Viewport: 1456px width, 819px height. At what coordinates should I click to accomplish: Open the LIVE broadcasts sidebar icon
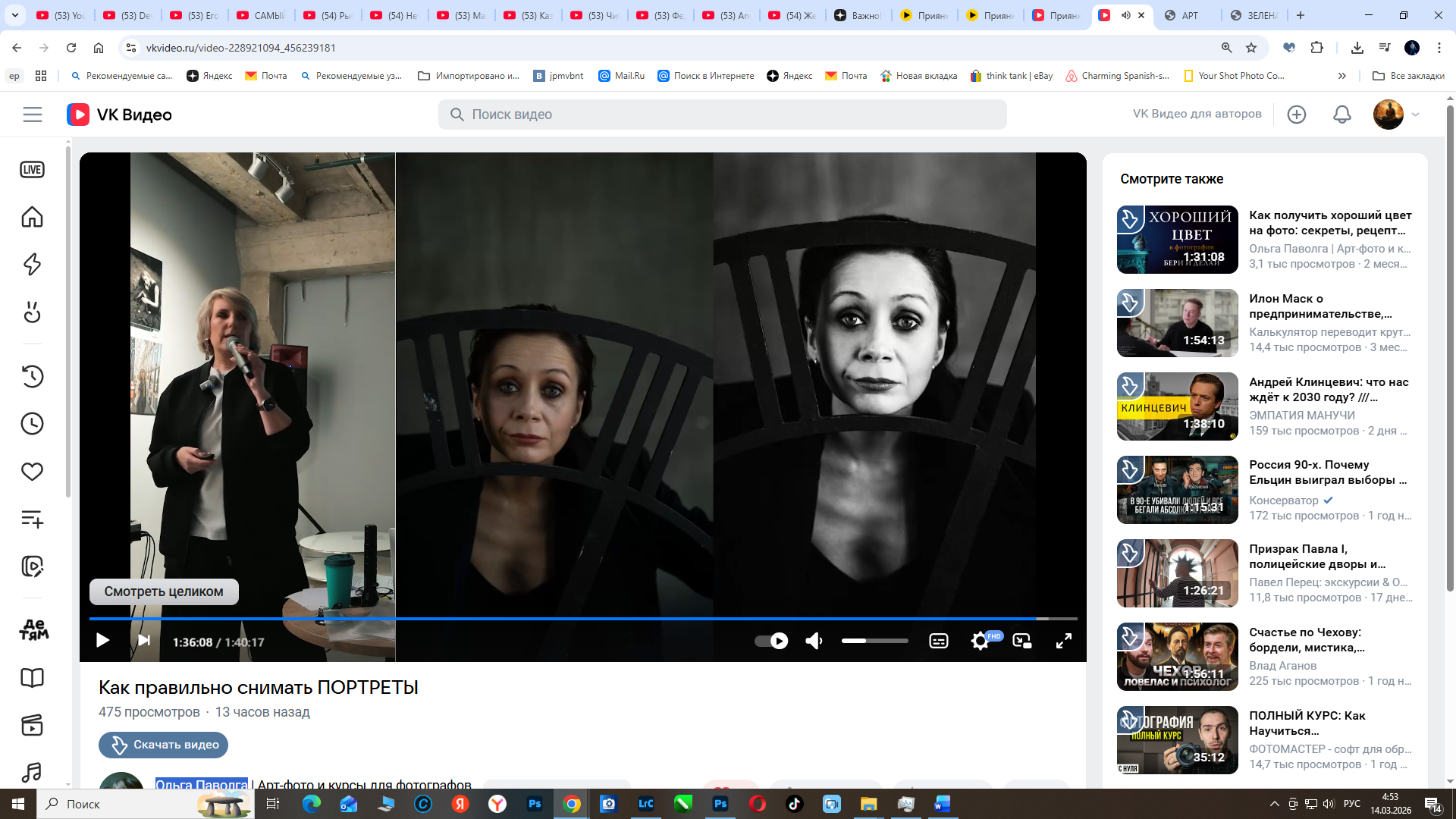[x=32, y=170]
